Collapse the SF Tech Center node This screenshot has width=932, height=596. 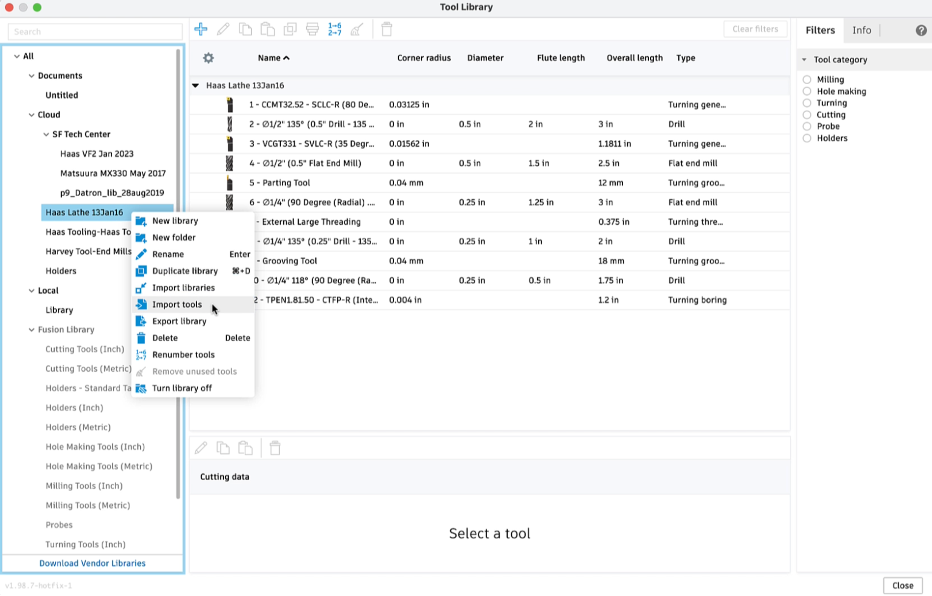(x=46, y=135)
